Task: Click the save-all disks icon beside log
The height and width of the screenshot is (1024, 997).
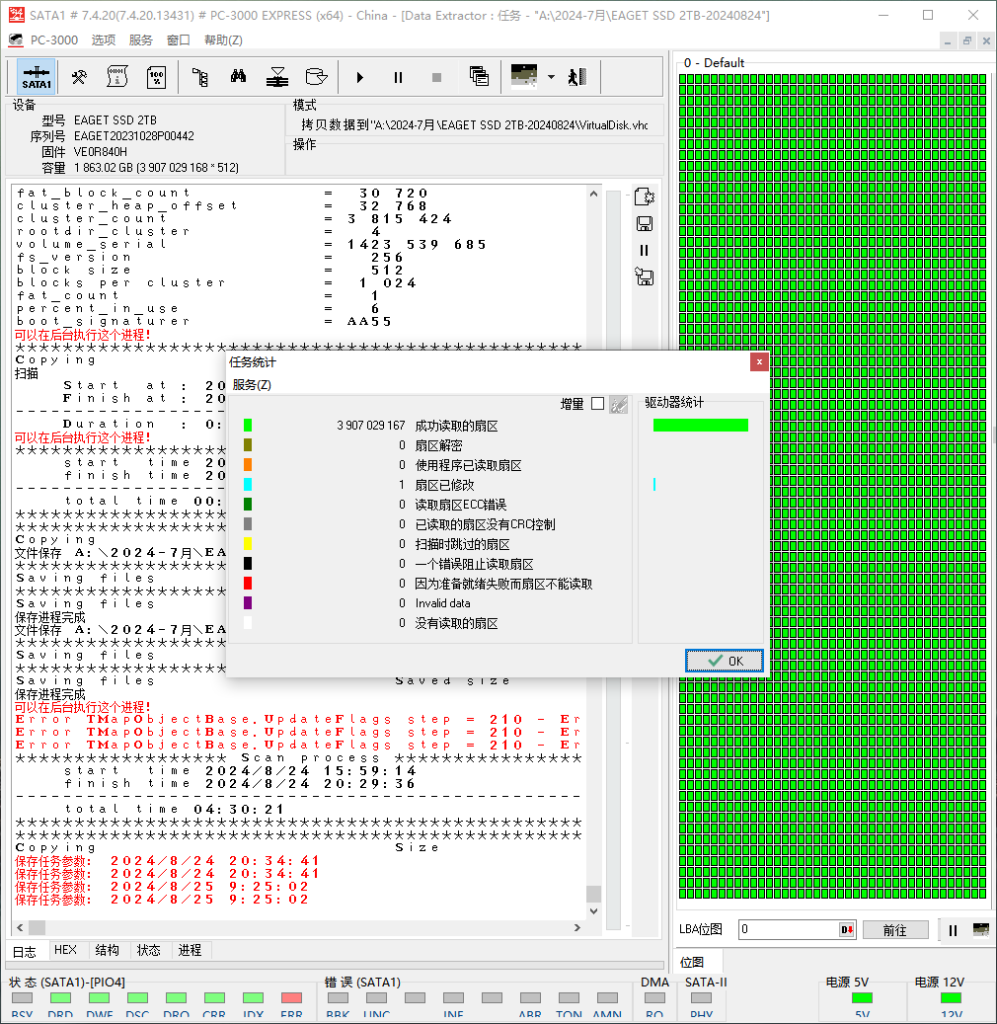Action: point(644,277)
